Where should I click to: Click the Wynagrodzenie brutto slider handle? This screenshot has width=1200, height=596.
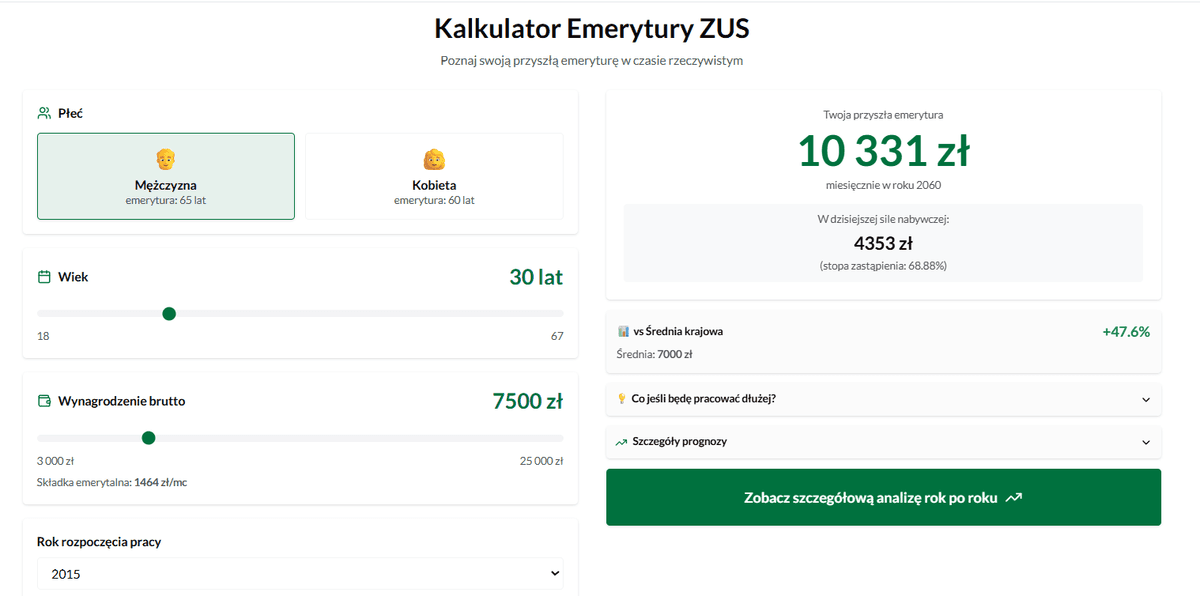(x=148, y=437)
